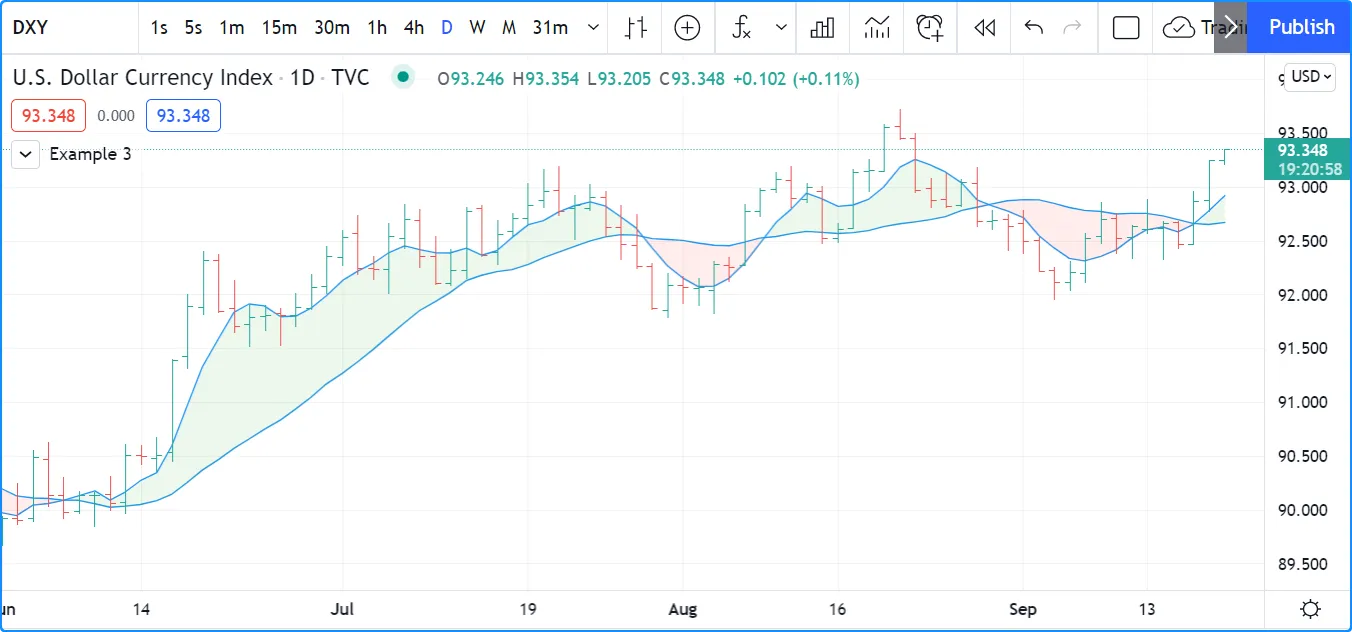The width and height of the screenshot is (1352, 632).
Task: Open the financials bar chart icon
Action: pyautogui.click(x=822, y=28)
